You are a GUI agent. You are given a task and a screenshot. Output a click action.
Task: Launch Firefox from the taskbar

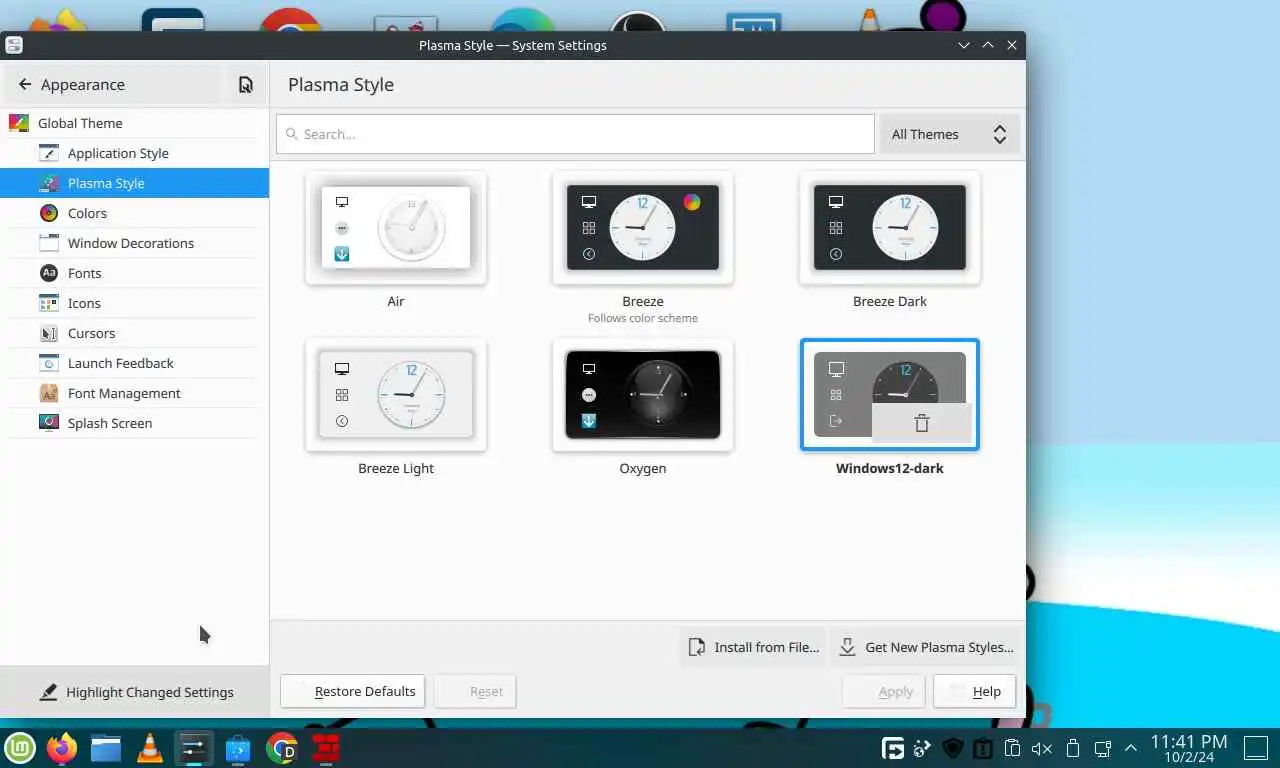pyautogui.click(x=62, y=748)
